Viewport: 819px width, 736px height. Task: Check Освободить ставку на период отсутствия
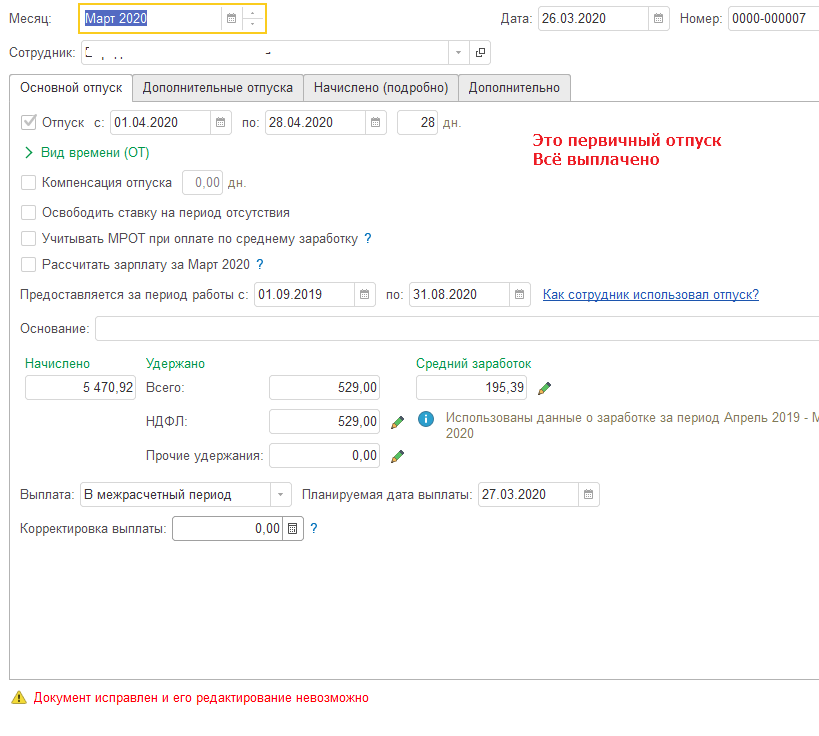coord(29,213)
